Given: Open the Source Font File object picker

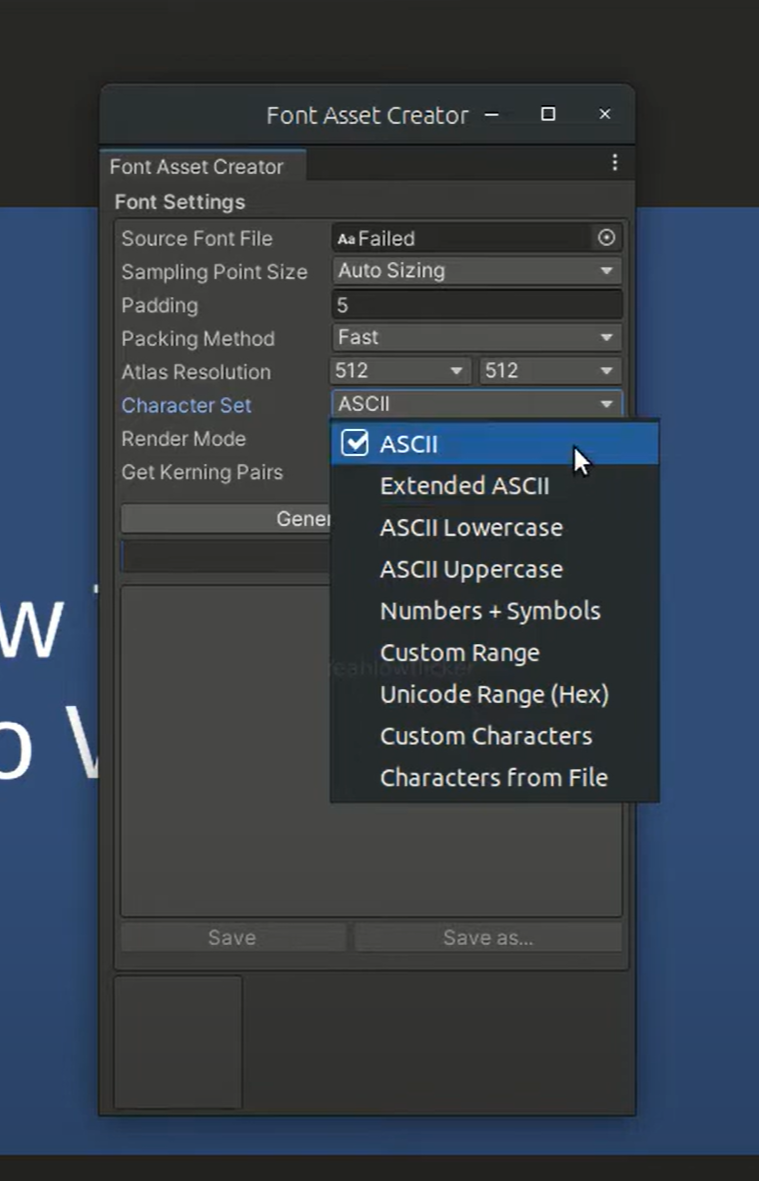Looking at the screenshot, I should click(606, 238).
